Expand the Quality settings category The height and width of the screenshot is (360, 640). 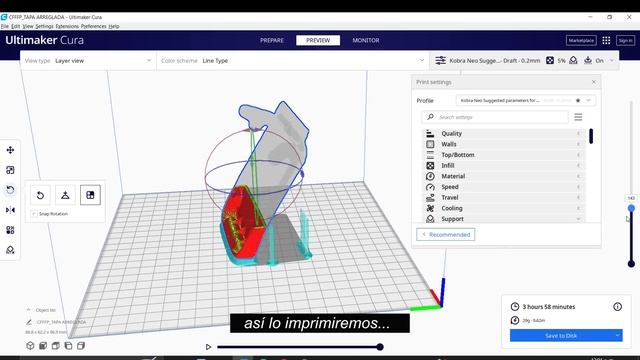[x=504, y=133]
